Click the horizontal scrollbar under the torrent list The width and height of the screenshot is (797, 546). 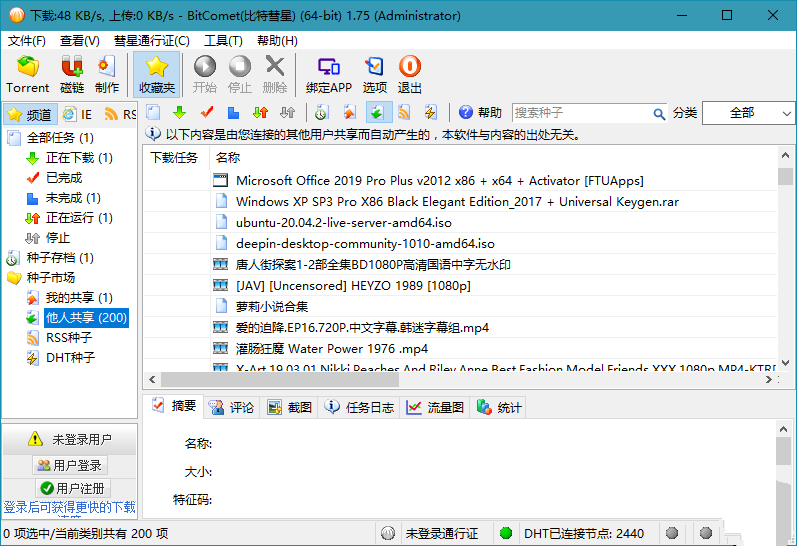(x=460, y=380)
